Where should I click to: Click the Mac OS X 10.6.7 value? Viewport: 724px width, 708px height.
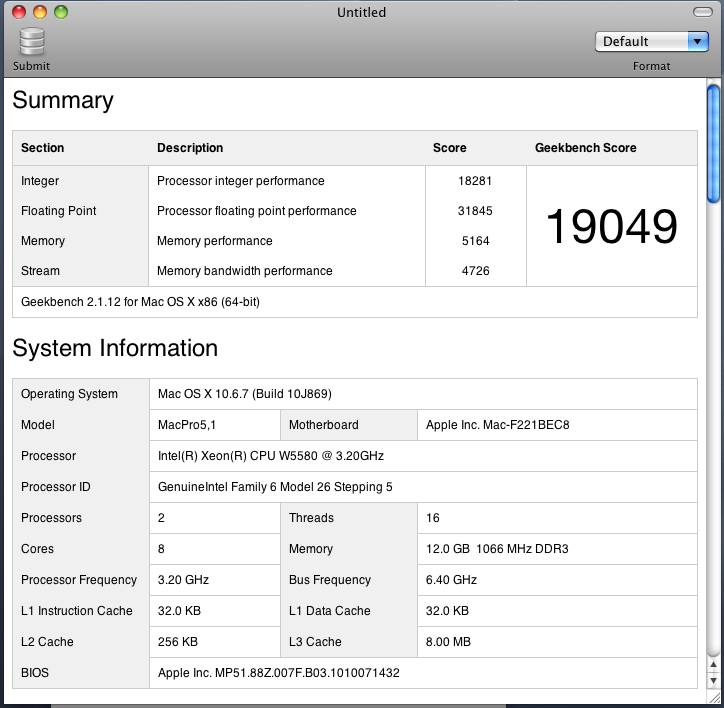[245, 393]
